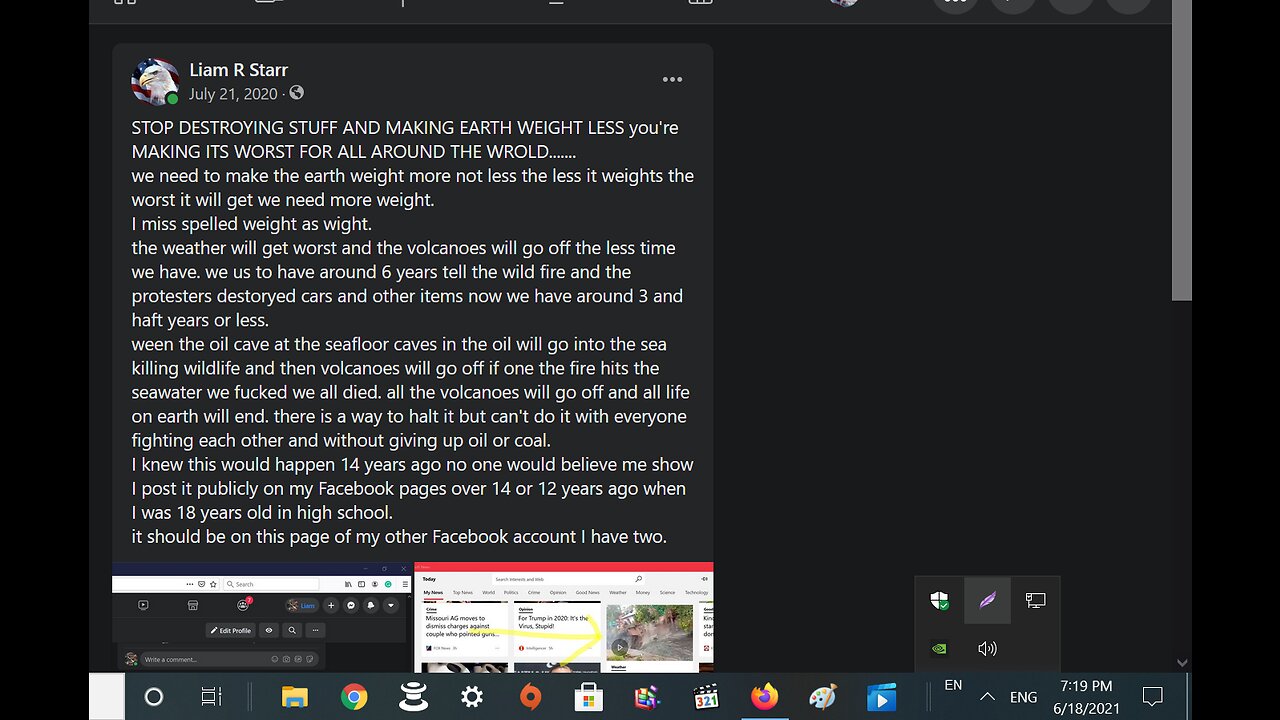This screenshot has height=720, width=1280.
Task: Open Windows Security from the tray popup
Action: [939, 601]
